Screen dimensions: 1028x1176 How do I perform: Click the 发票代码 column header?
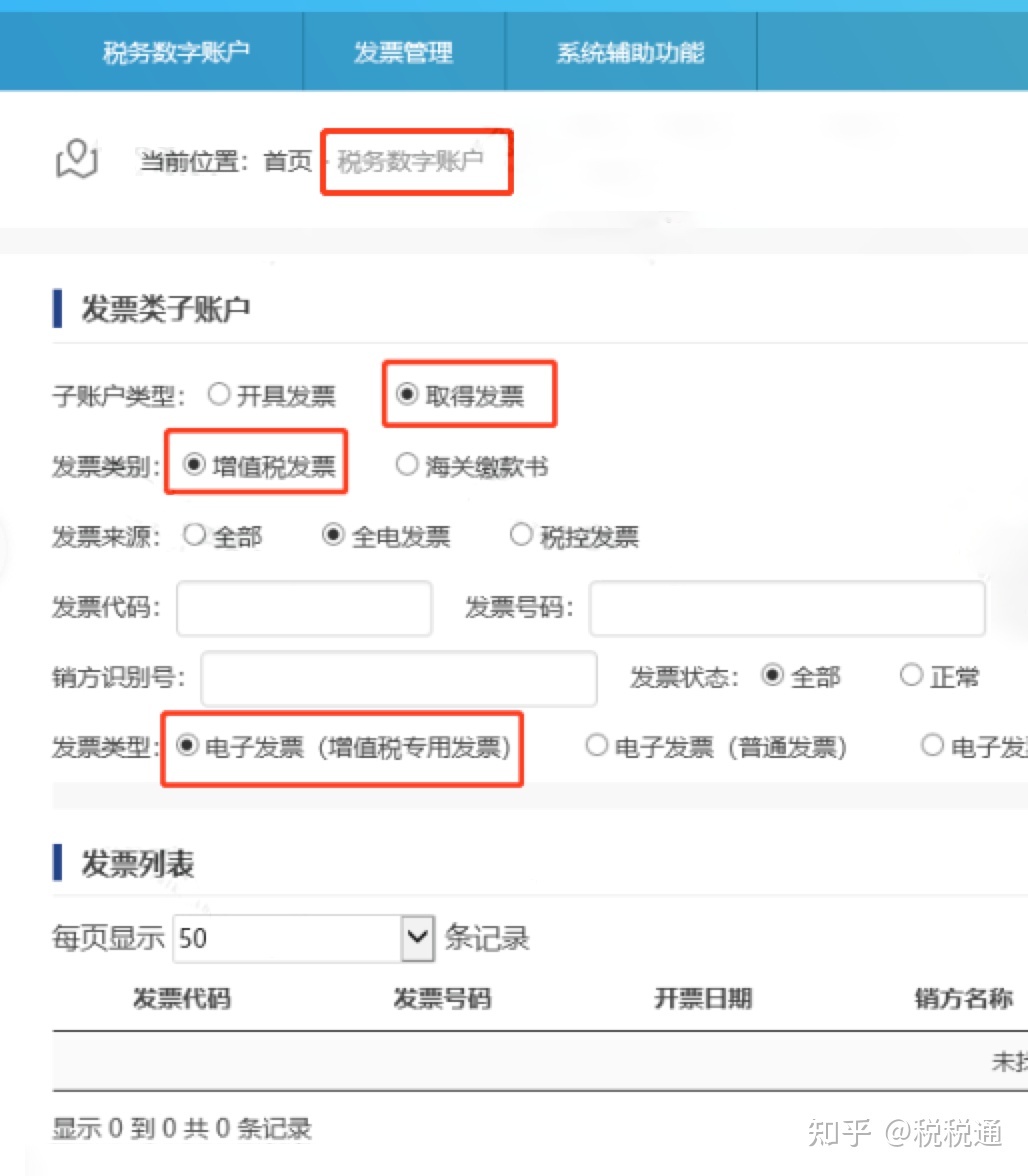point(182,999)
